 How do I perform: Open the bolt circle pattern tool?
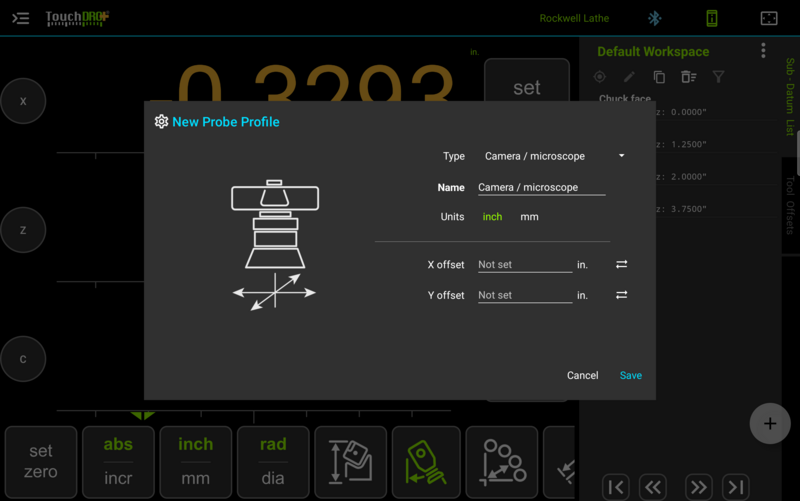point(502,462)
